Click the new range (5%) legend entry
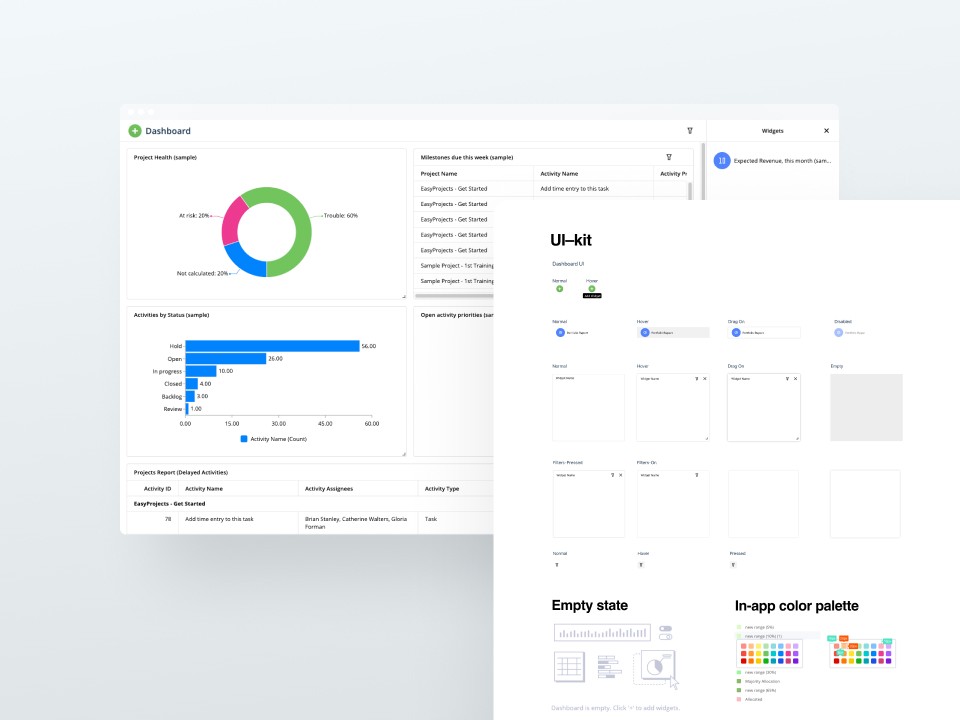The width and height of the screenshot is (960, 720). [x=756, y=628]
